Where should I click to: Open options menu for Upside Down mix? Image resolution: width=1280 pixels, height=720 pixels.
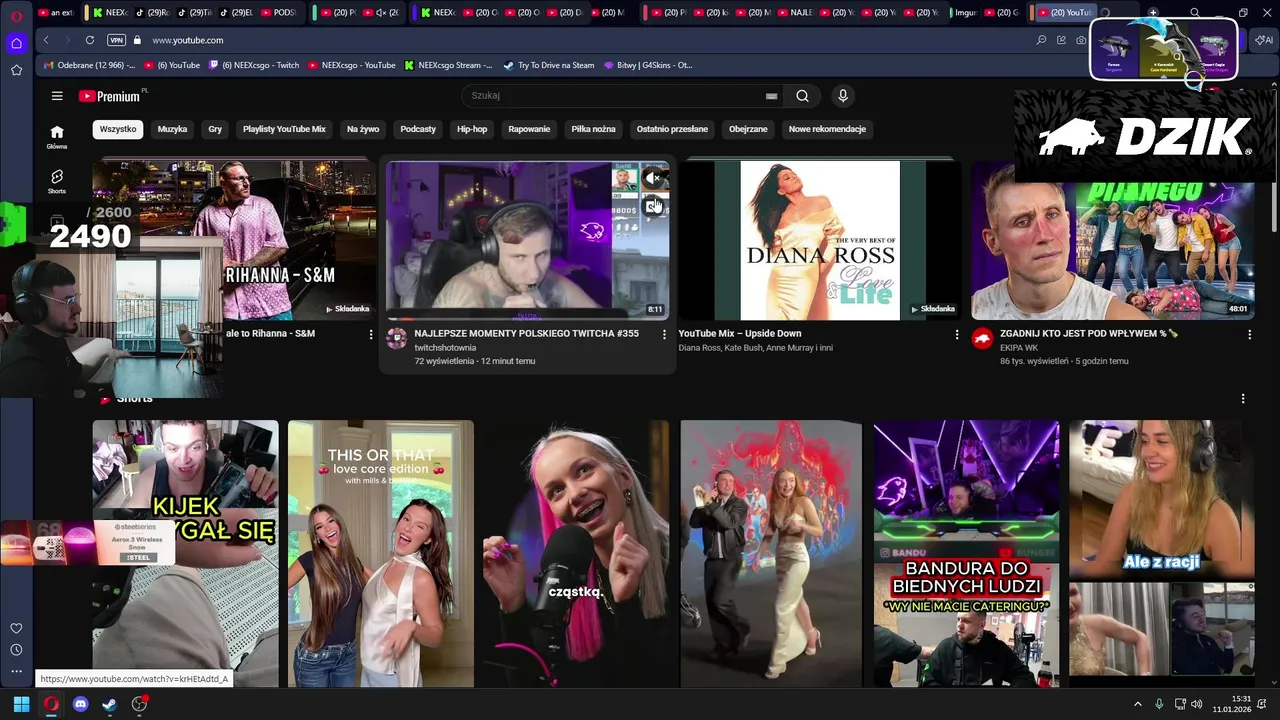click(x=957, y=335)
